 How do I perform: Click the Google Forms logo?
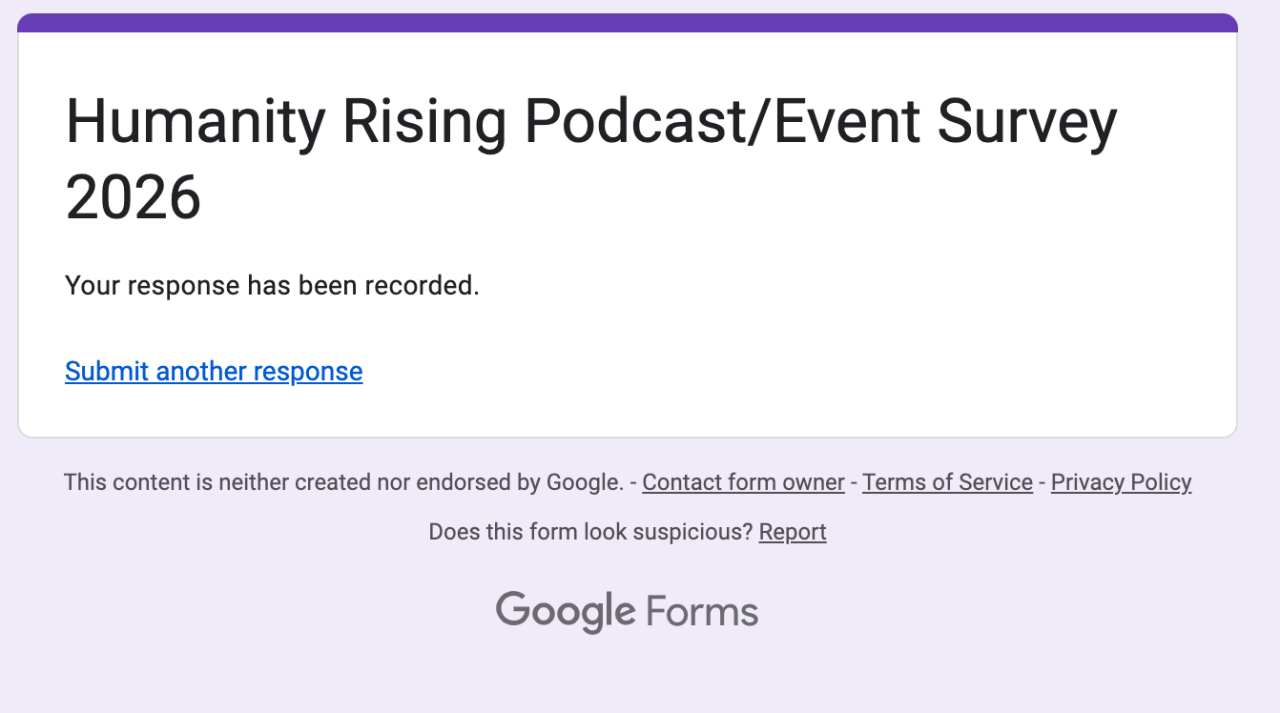[627, 611]
